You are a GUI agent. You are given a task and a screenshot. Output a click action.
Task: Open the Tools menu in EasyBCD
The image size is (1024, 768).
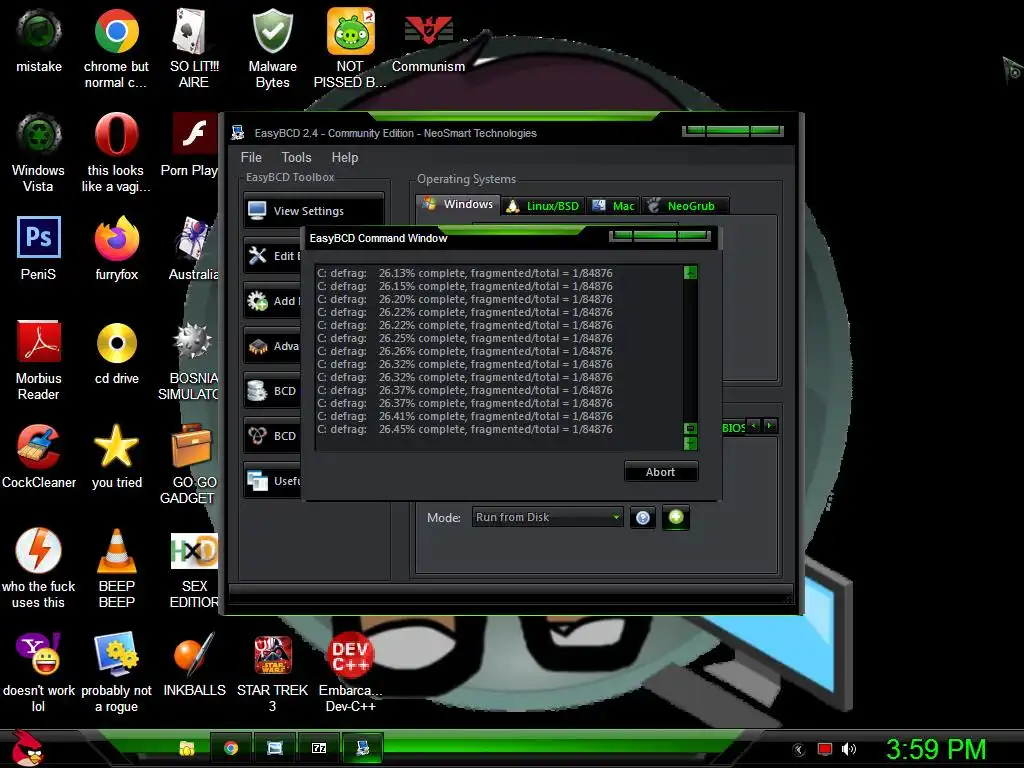click(296, 157)
